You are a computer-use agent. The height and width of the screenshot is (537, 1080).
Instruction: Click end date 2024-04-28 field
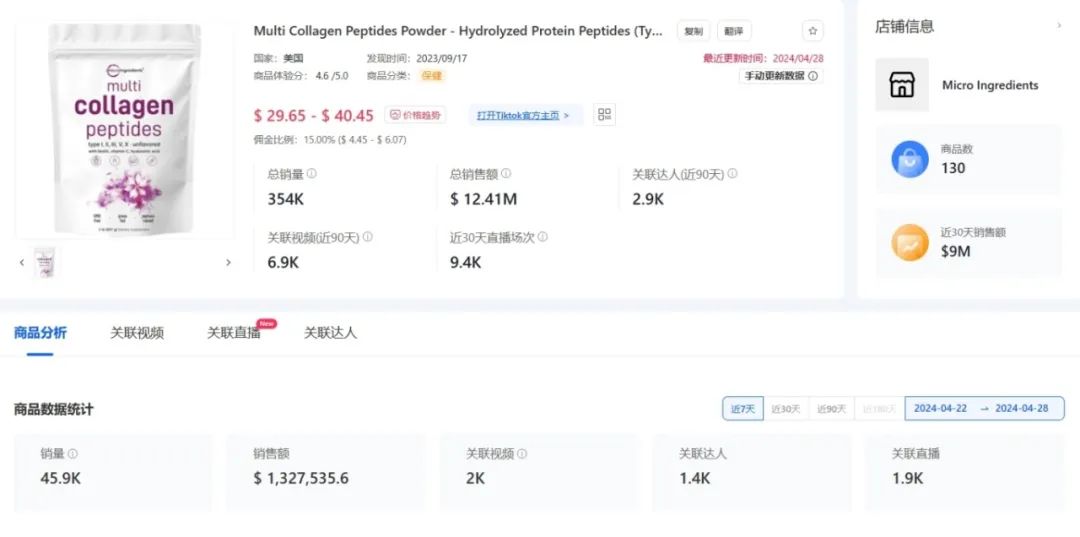click(x=1021, y=408)
